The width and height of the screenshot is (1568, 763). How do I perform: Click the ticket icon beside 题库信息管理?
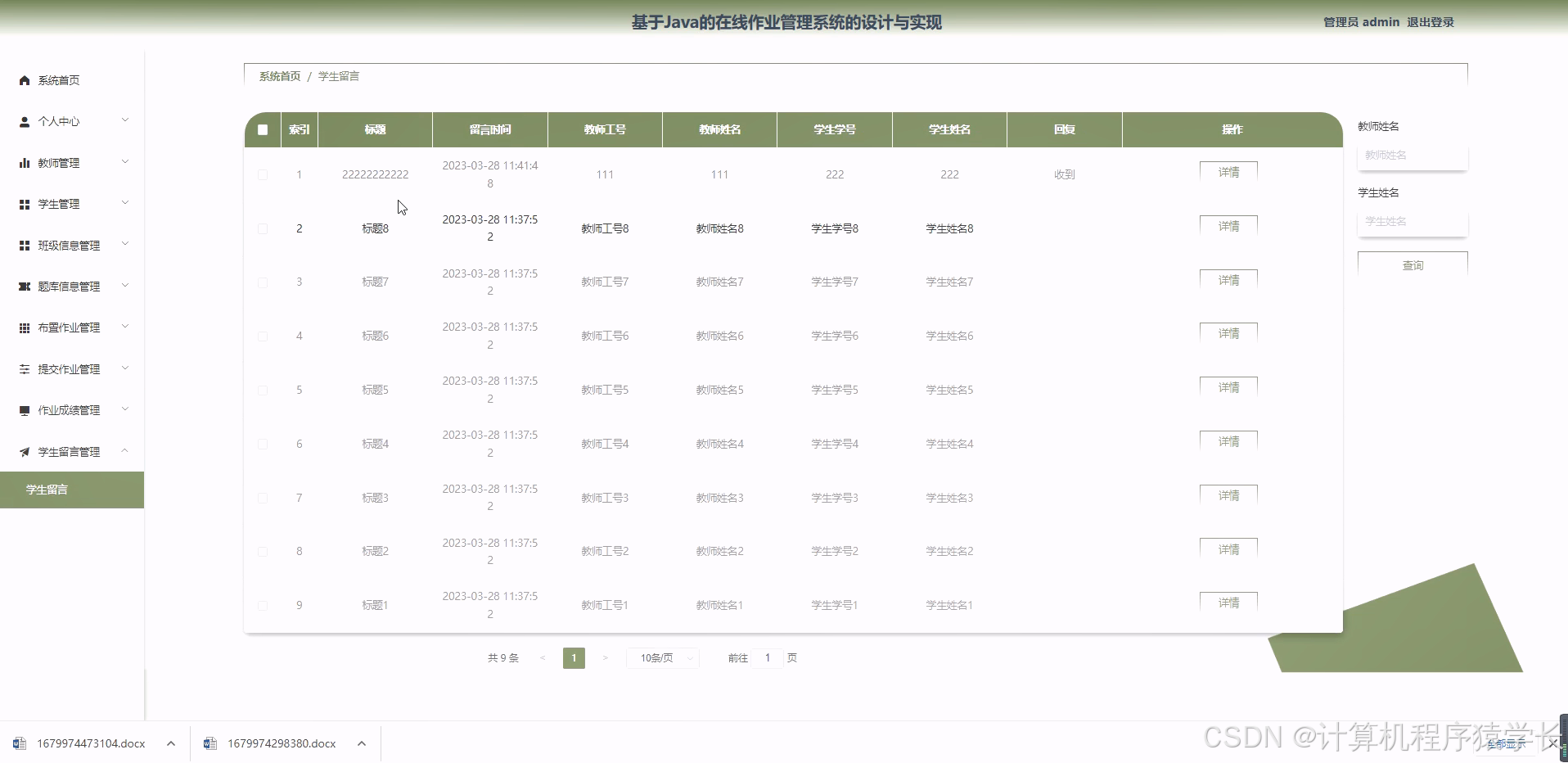[25, 287]
